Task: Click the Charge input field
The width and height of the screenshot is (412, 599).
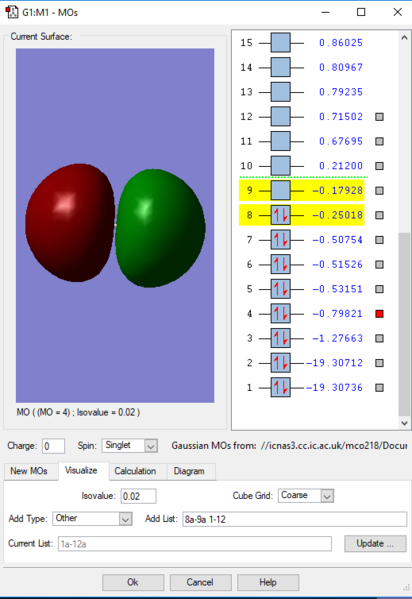Action: [x=53, y=446]
